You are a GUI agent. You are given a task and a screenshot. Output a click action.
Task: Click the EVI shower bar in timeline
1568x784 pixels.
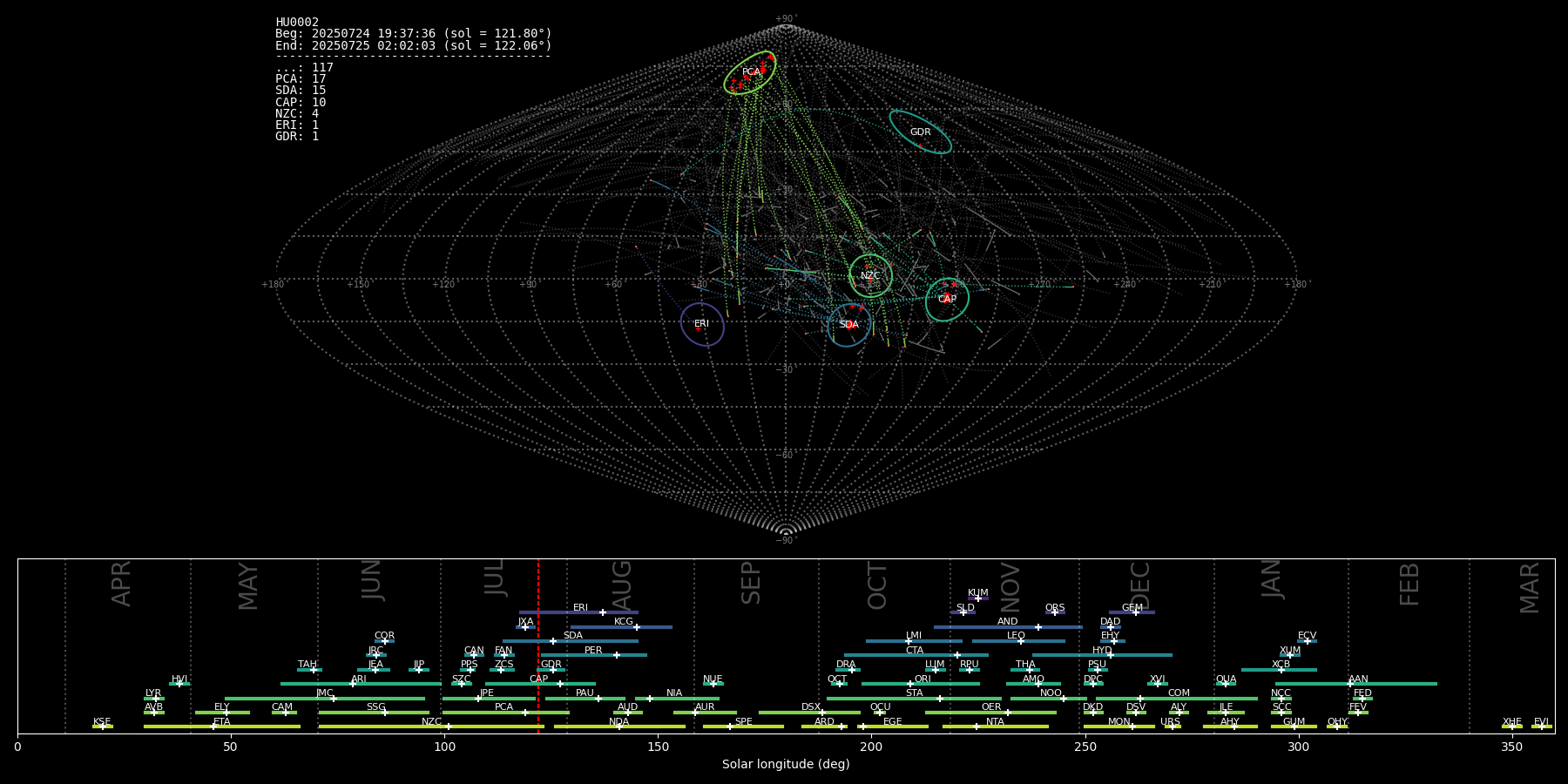1542,727
